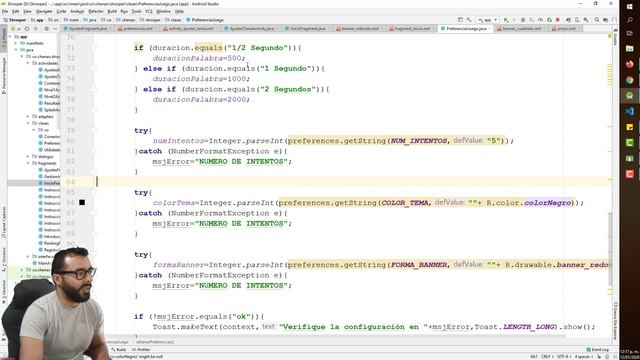Run the app with the green play icon

pyautogui.click(x=506, y=20)
